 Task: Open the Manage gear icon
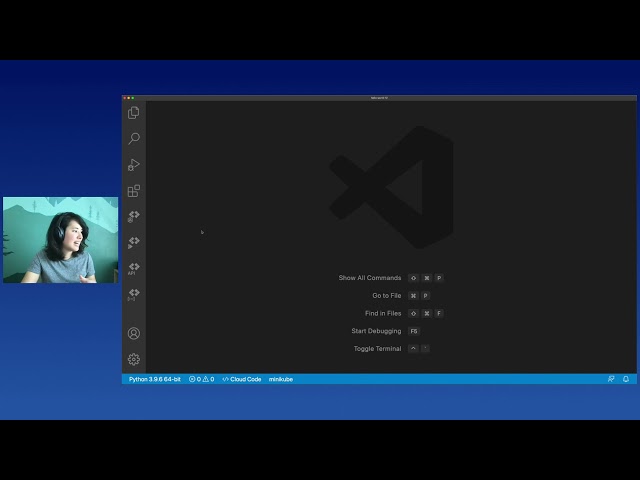[133, 359]
